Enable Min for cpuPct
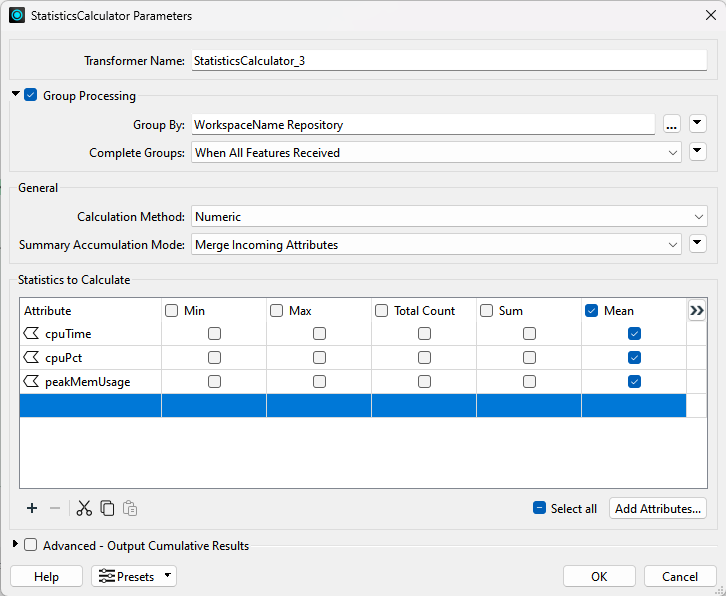Image resolution: width=726 pixels, height=596 pixels. [x=214, y=358]
